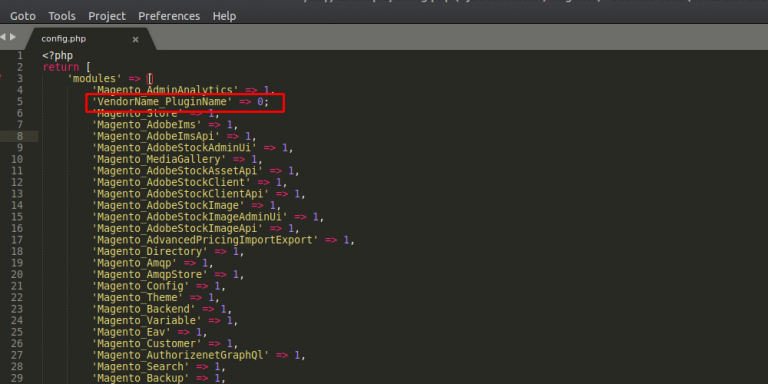Go to previous tab with left arrow
Viewport: 768px width, 384px height.
3,37
